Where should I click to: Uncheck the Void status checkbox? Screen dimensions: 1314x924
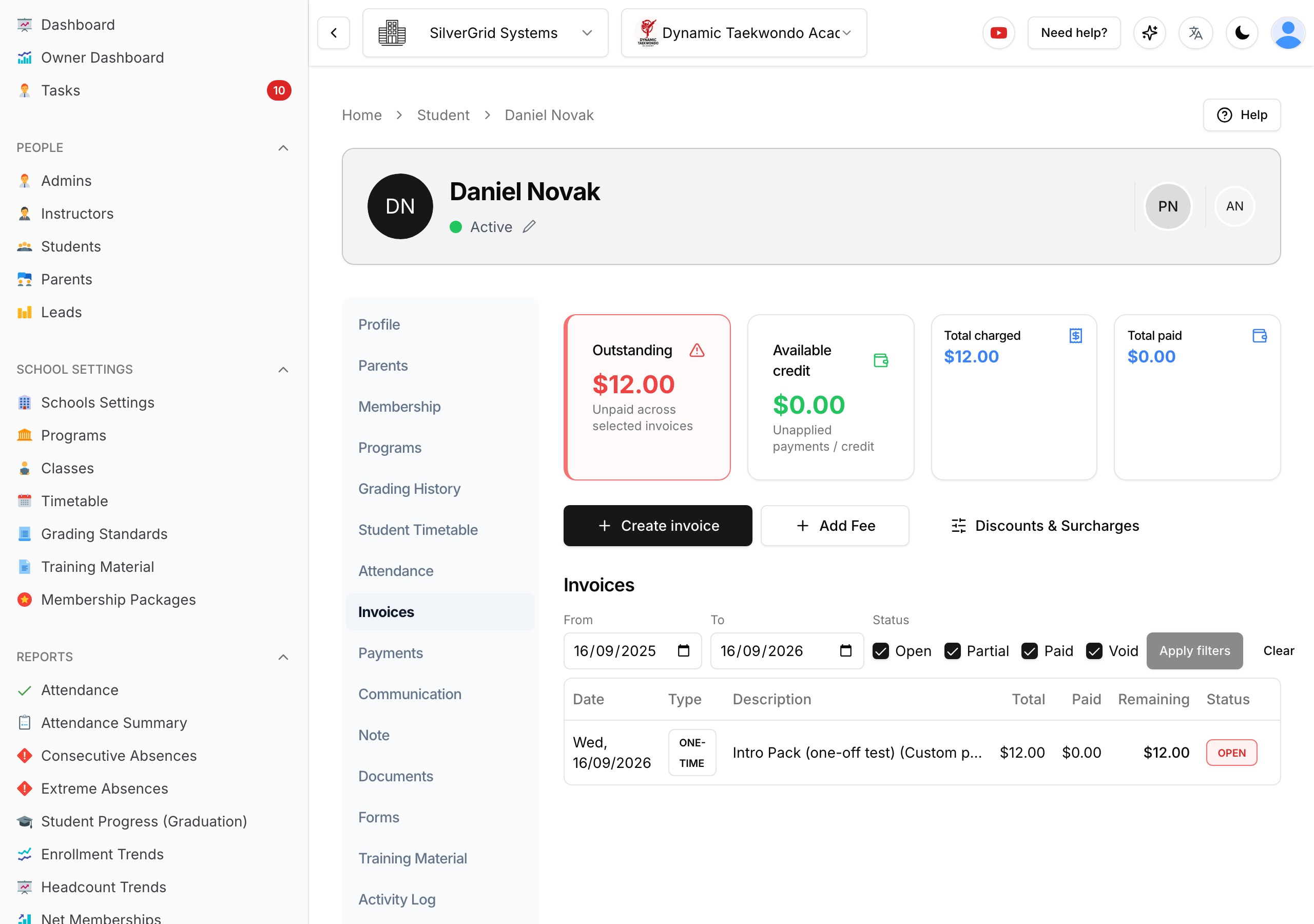(x=1094, y=651)
